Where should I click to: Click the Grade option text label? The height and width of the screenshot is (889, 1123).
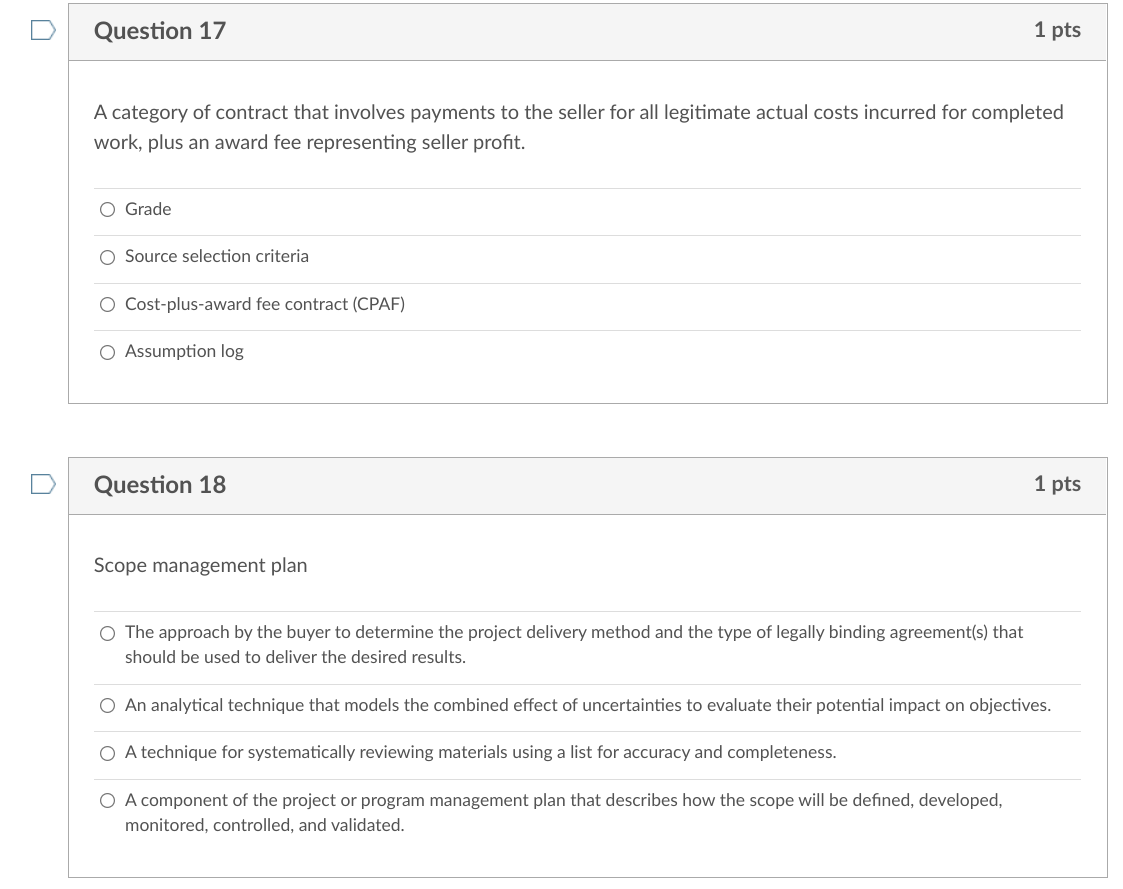147,209
